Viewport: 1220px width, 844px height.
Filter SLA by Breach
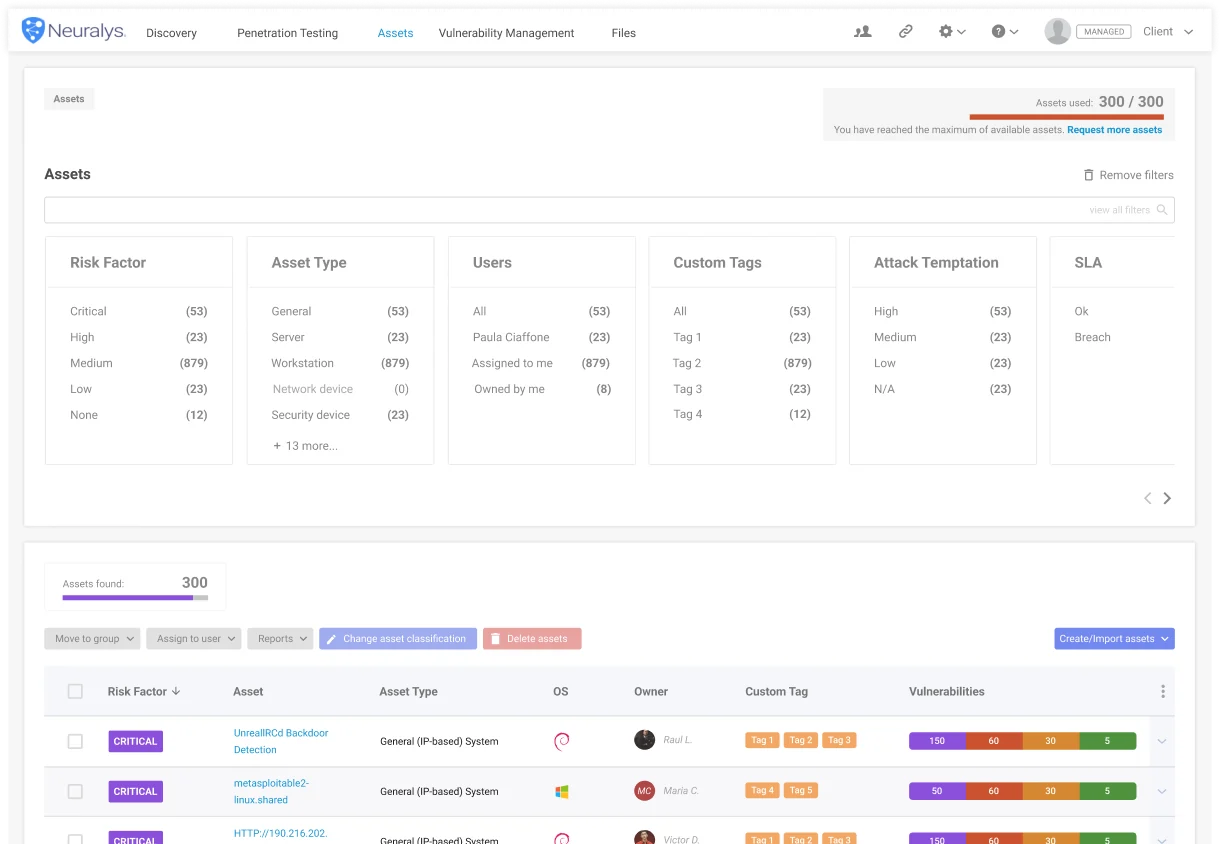point(1092,337)
